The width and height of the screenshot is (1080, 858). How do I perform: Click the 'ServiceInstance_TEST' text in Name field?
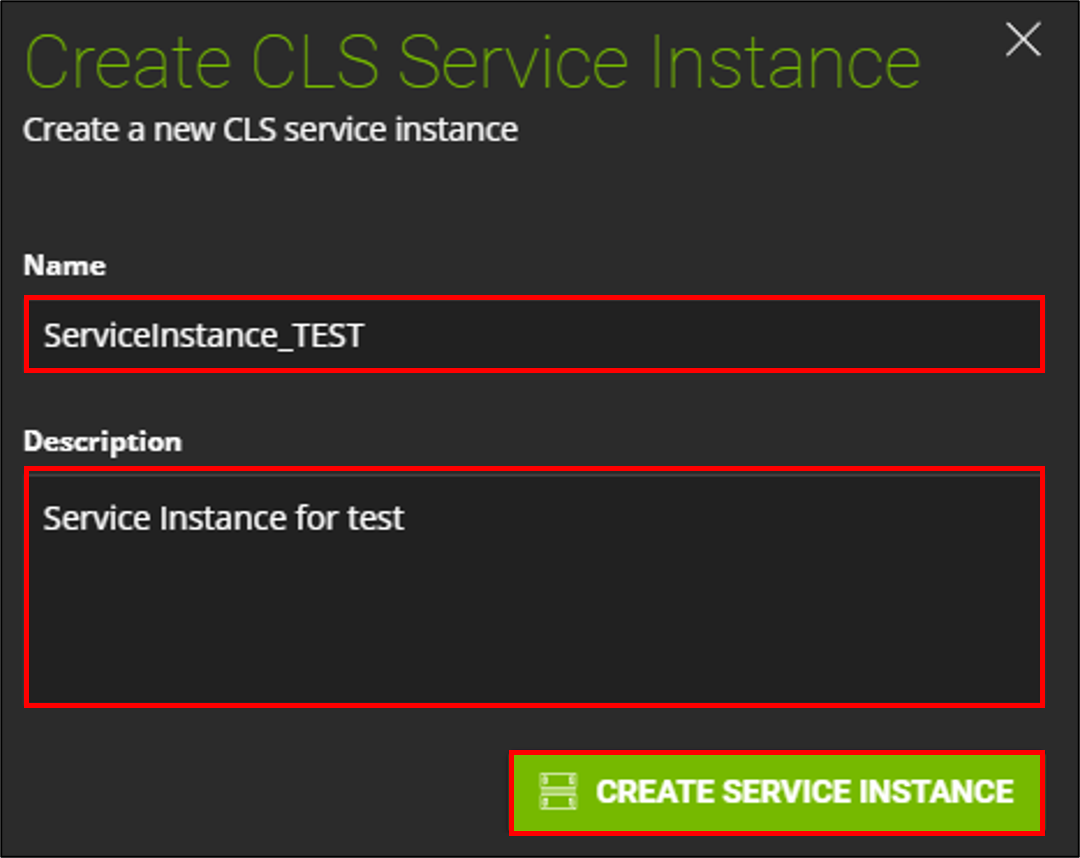click(203, 336)
